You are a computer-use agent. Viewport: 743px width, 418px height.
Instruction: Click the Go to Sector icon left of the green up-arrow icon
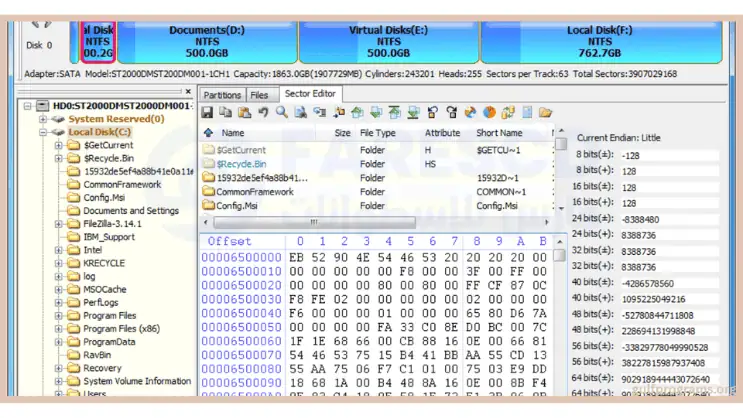click(x=339, y=112)
